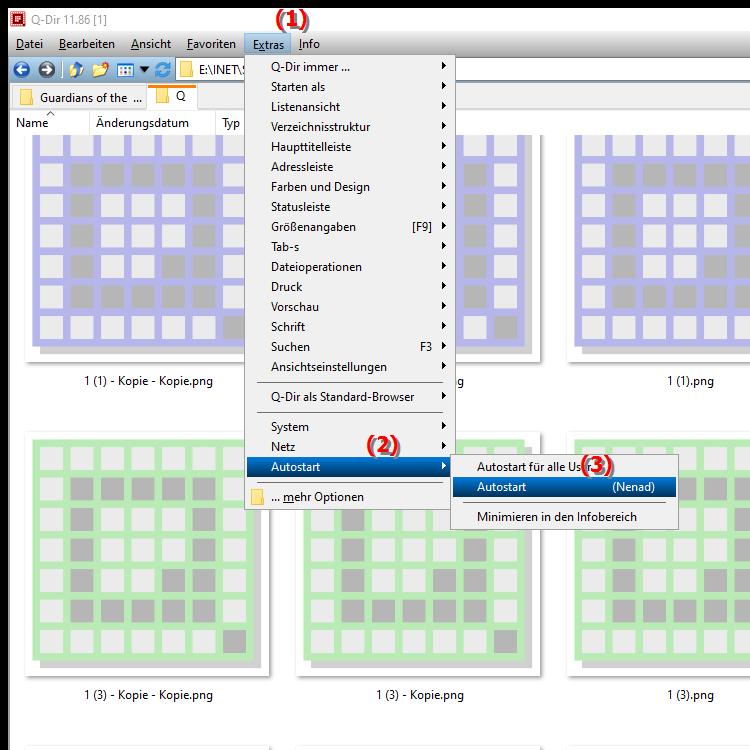
Task: Select thumbnail of 1 (1).png
Action: tap(659, 248)
